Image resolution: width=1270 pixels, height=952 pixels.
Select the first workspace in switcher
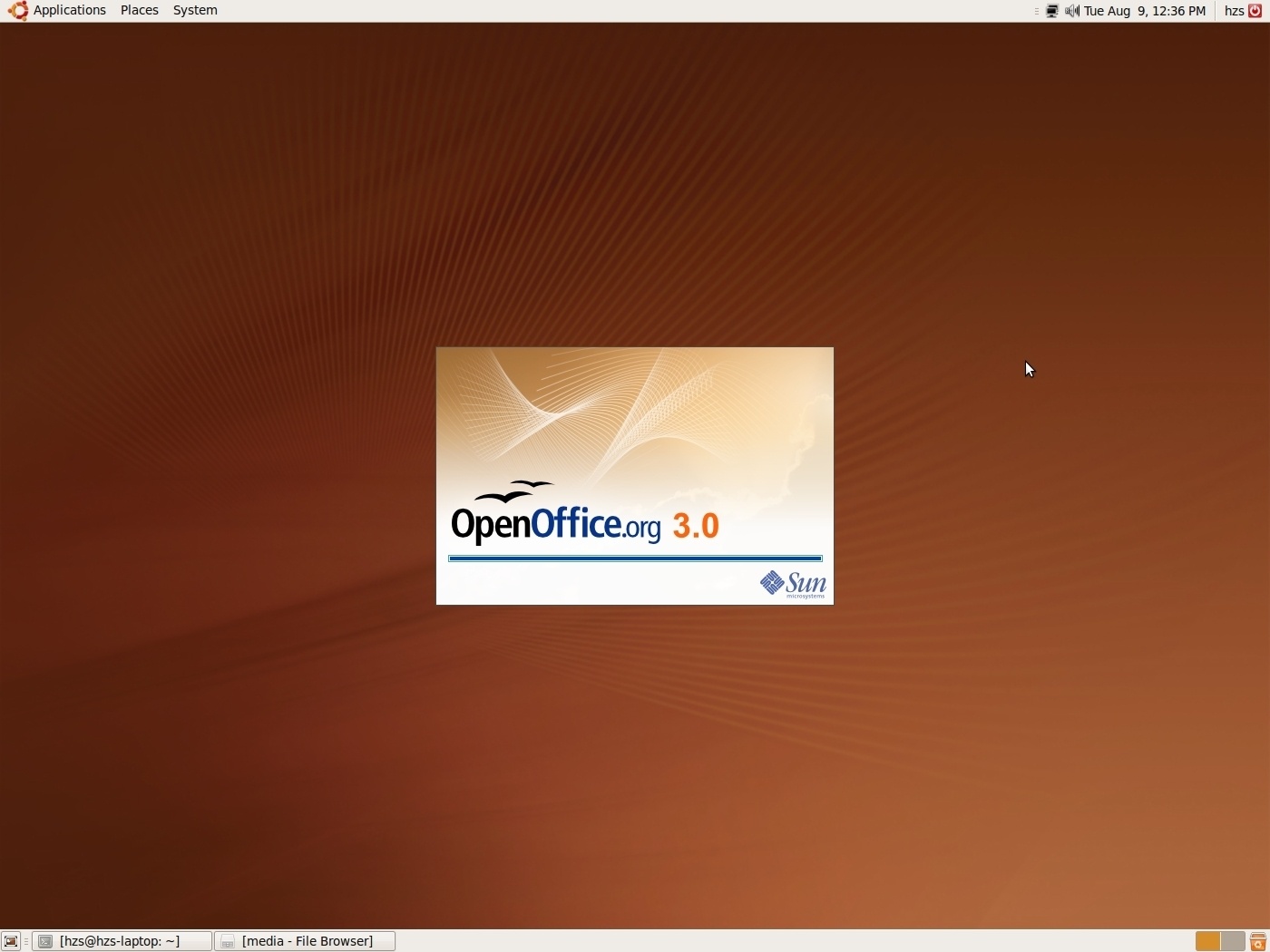tap(1207, 941)
